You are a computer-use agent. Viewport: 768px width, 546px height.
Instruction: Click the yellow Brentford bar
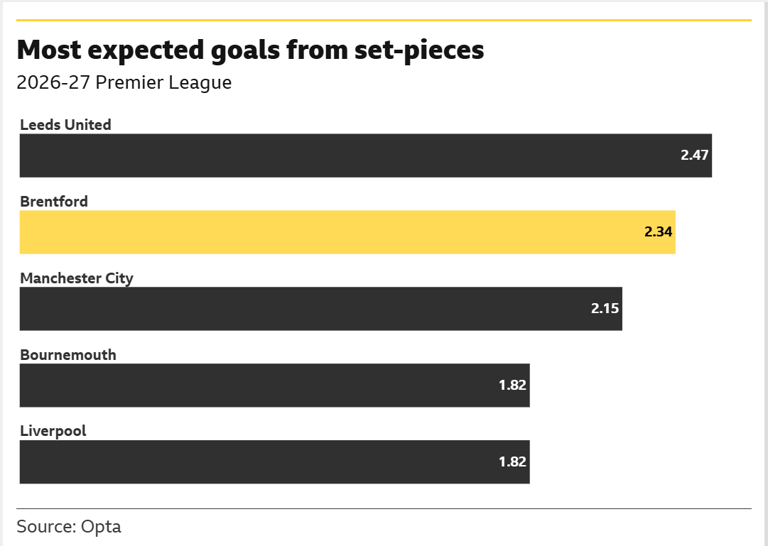[x=347, y=232]
